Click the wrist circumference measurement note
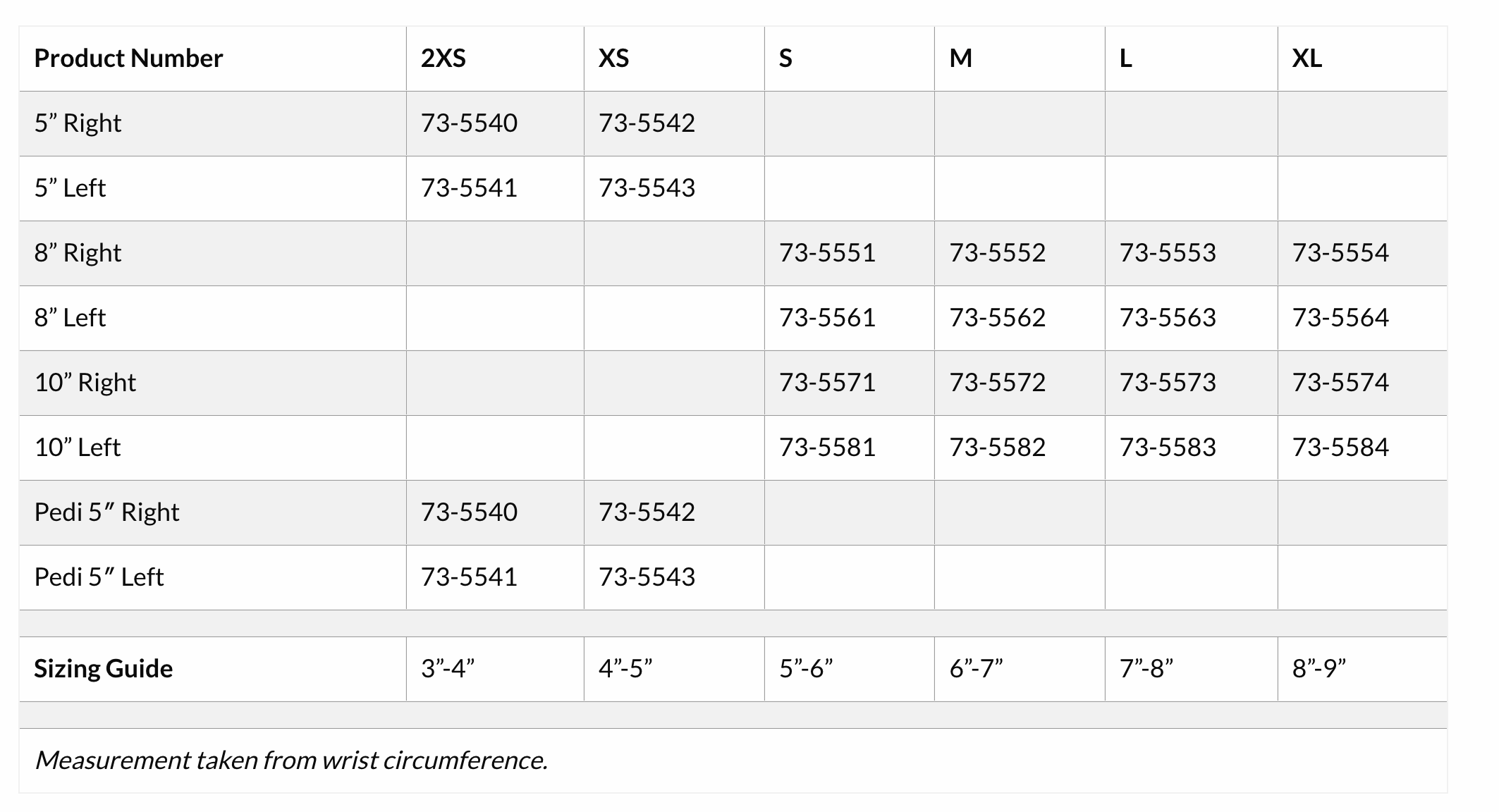1499x812 pixels. (291, 761)
